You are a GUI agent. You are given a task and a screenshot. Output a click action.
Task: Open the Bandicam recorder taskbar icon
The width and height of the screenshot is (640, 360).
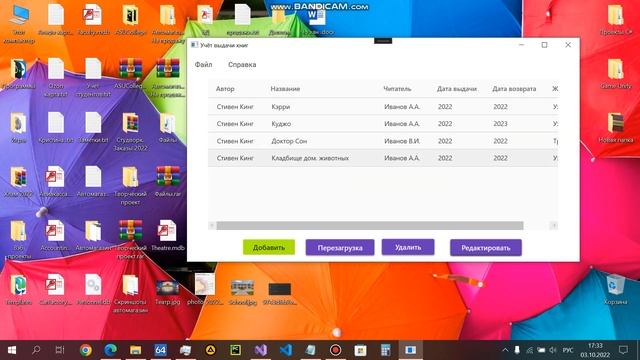[x=336, y=350]
